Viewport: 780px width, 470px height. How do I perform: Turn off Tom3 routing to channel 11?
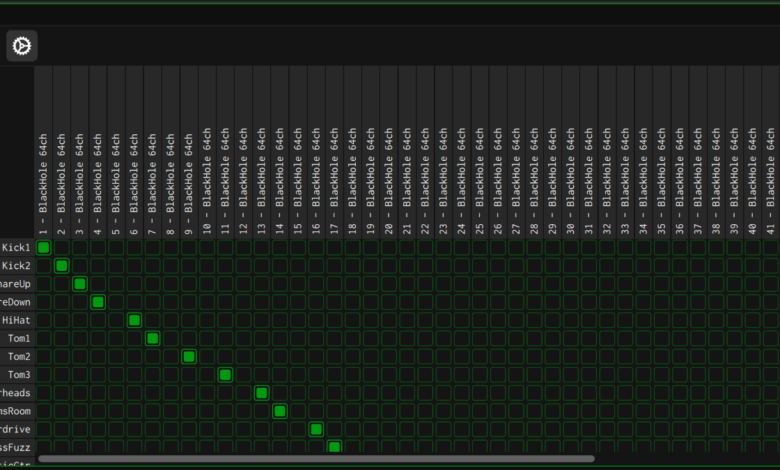[x=225, y=375]
